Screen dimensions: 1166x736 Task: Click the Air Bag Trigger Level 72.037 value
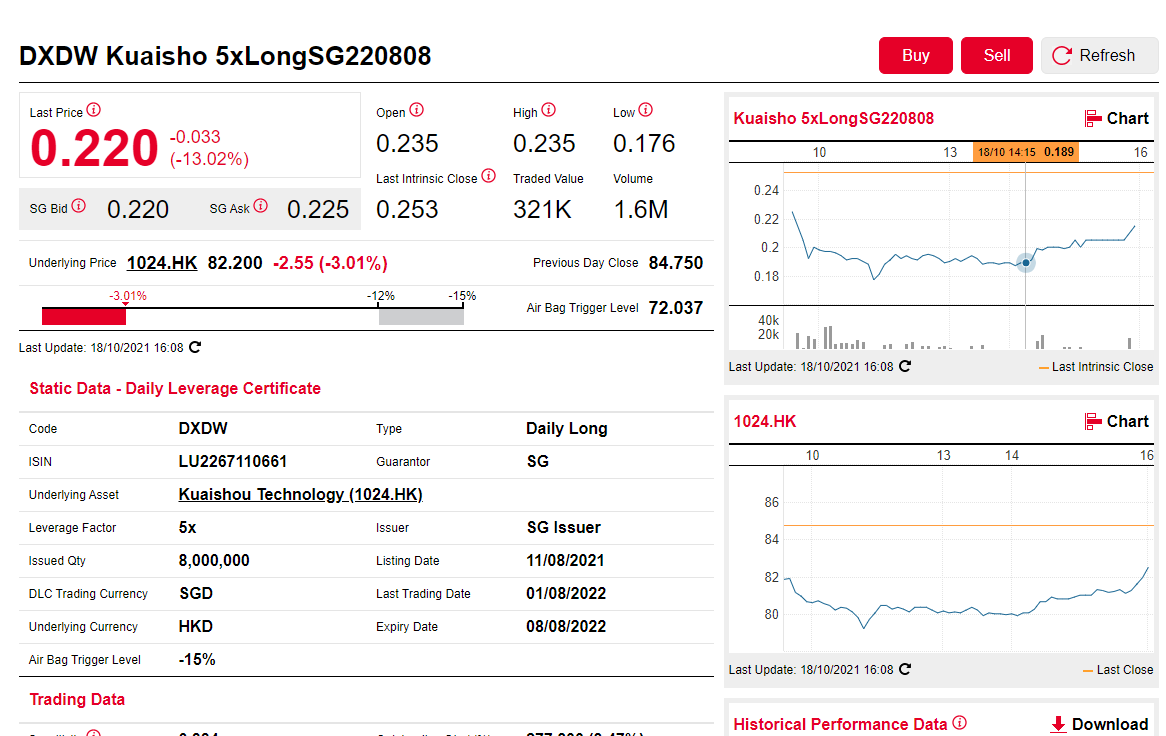pyautogui.click(x=675, y=308)
